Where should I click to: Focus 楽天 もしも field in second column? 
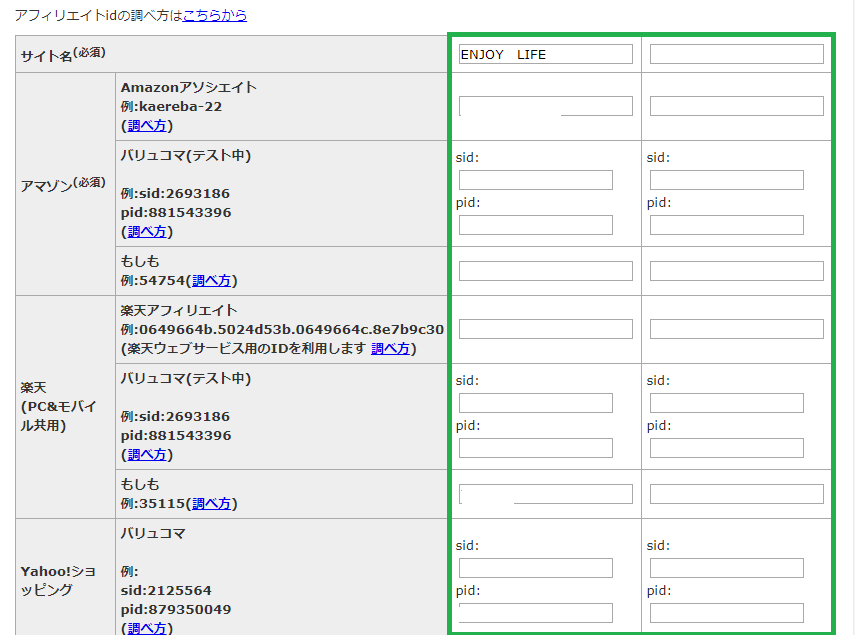(x=737, y=494)
